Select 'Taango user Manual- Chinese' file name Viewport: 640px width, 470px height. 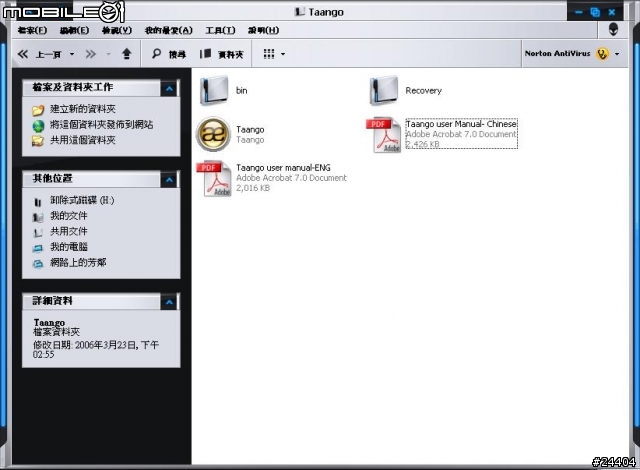(x=461, y=124)
